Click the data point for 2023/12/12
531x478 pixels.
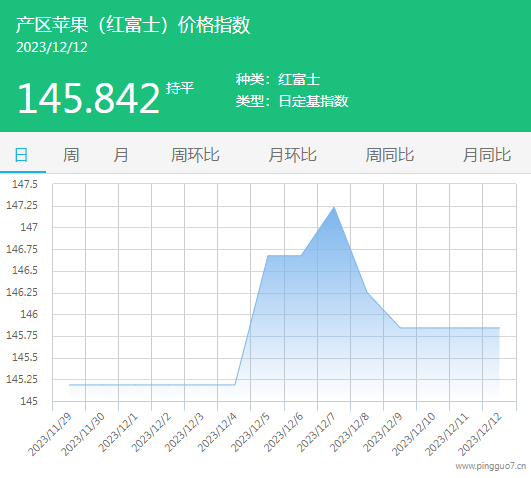(499, 328)
